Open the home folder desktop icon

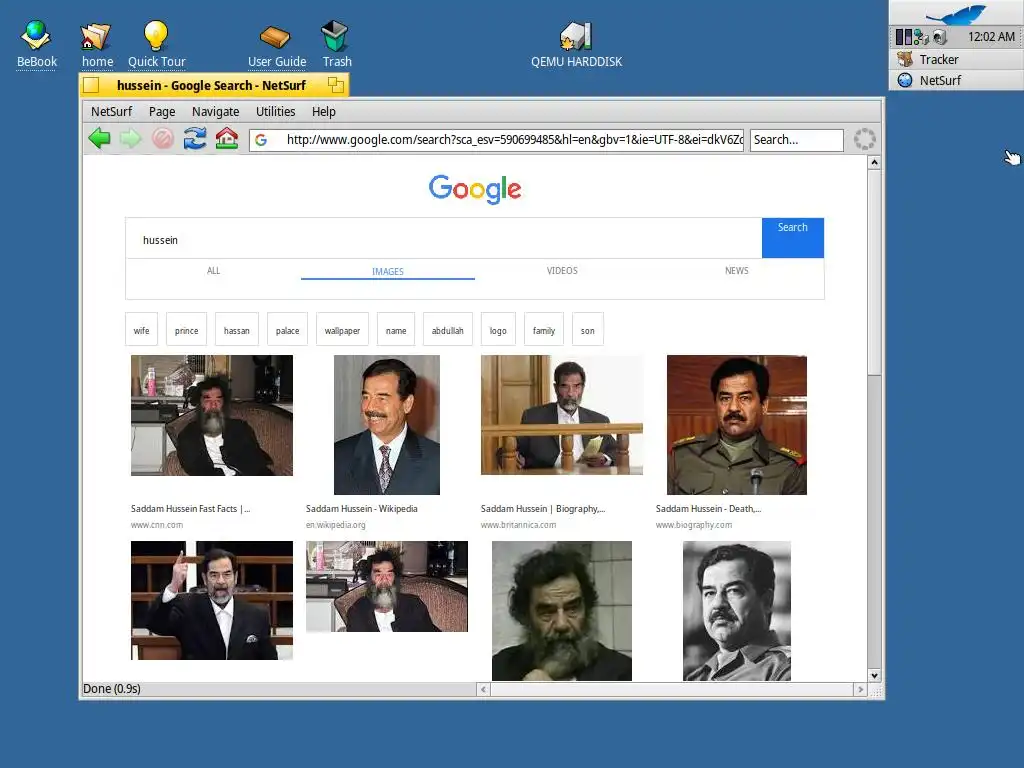pos(97,44)
